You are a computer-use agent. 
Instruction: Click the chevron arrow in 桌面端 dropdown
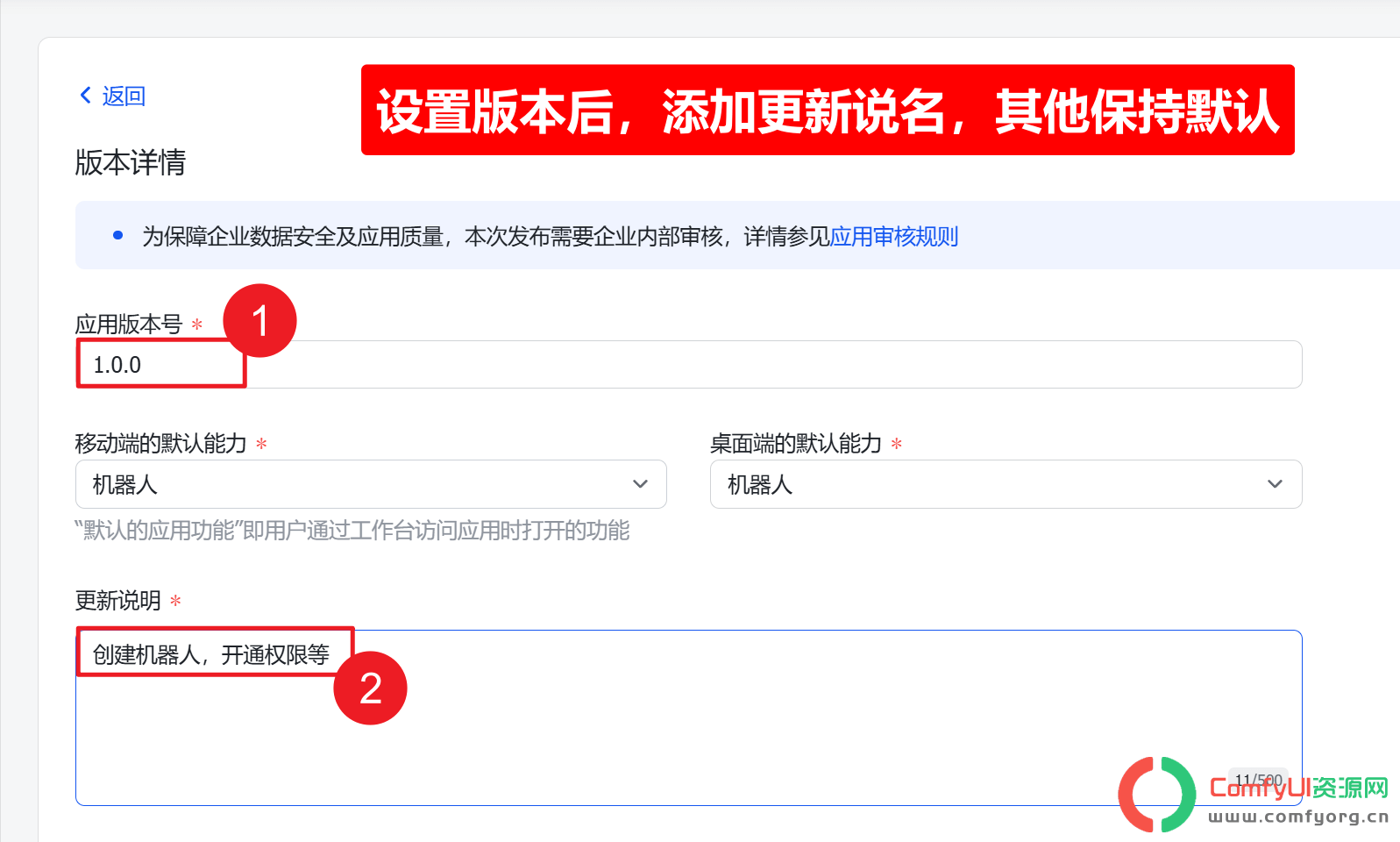1276,484
